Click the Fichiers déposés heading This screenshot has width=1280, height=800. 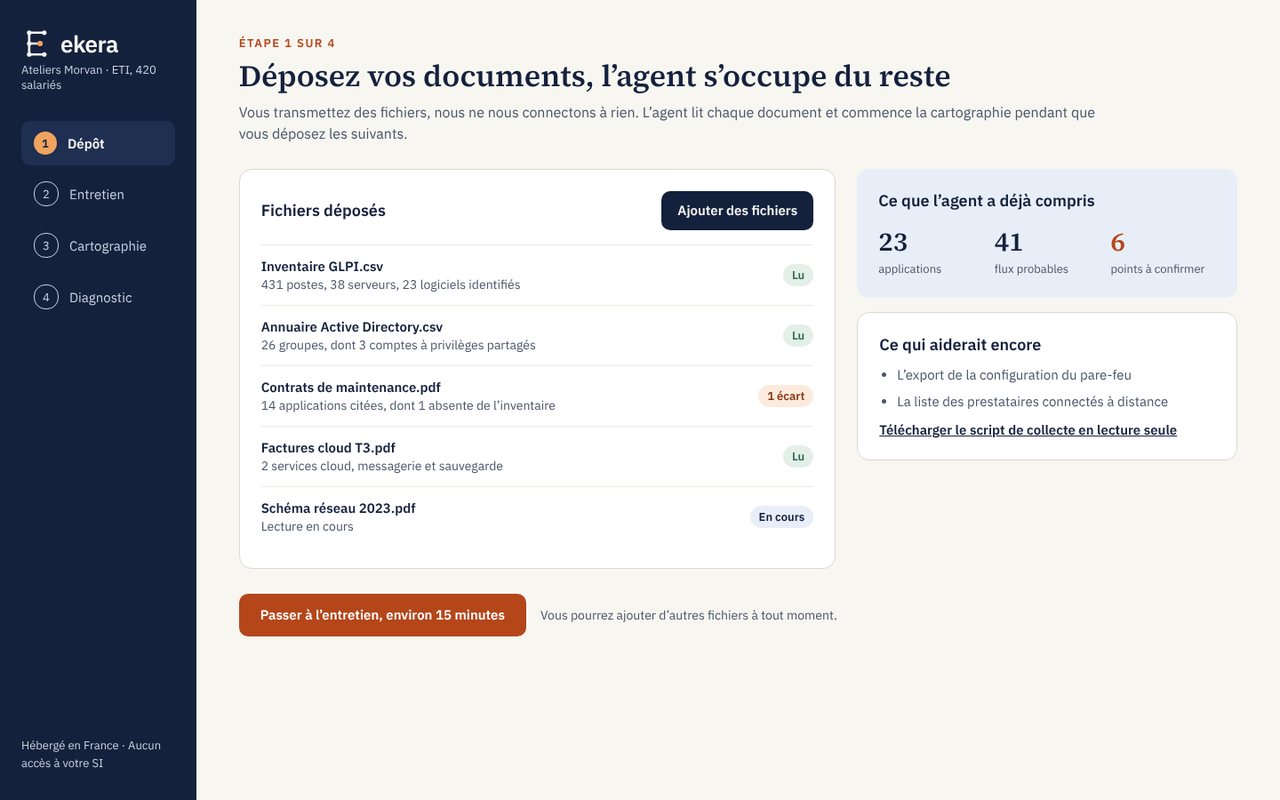(323, 210)
